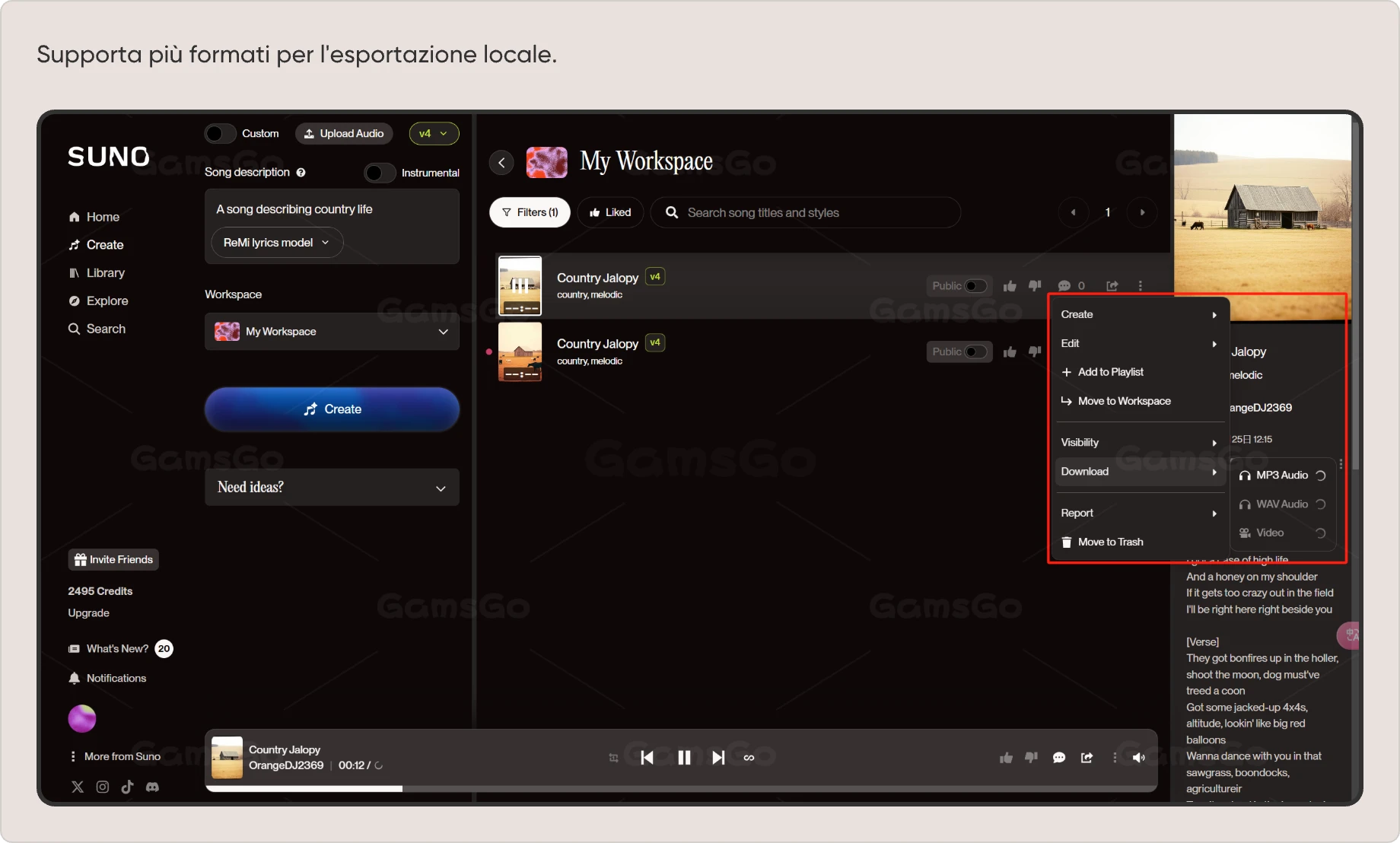This screenshot has height=843, width=1400.
Task: Skip to next track in player
Action: click(718, 757)
